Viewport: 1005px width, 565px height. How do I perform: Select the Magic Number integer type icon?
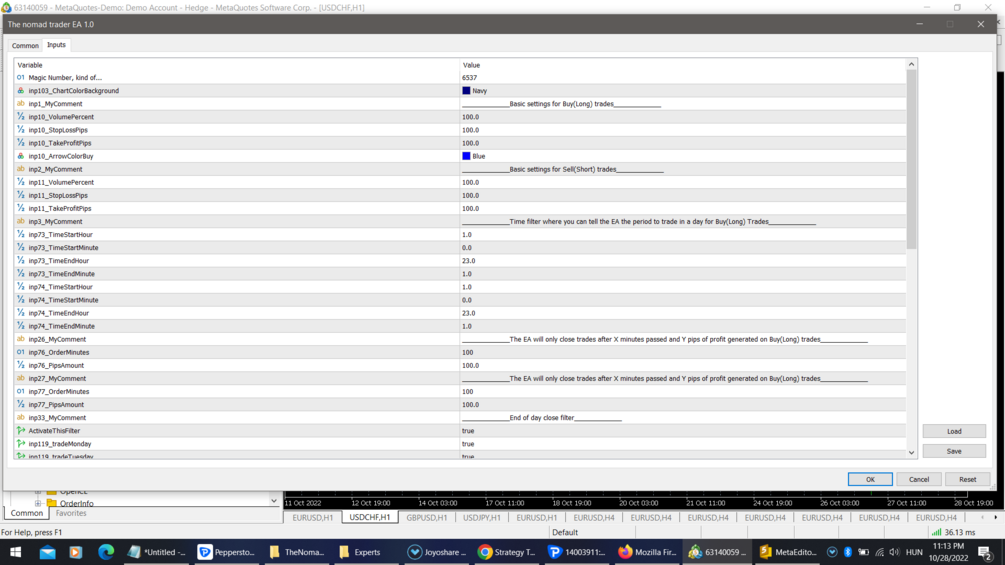point(21,78)
